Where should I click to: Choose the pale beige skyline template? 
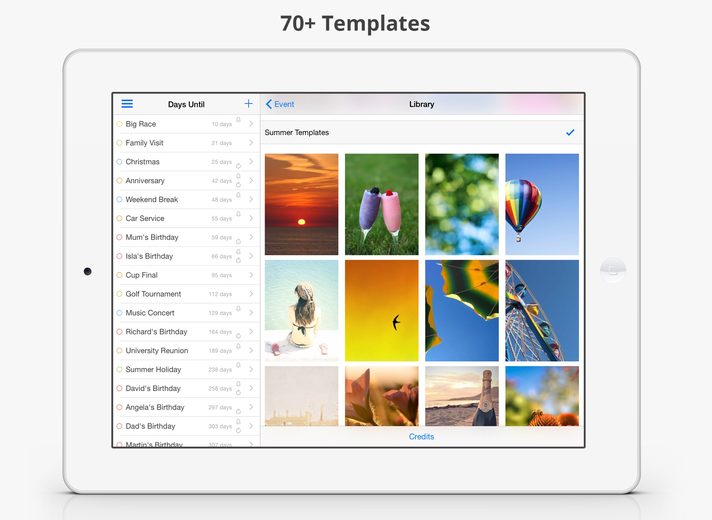pyautogui.click(x=302, y=396)
